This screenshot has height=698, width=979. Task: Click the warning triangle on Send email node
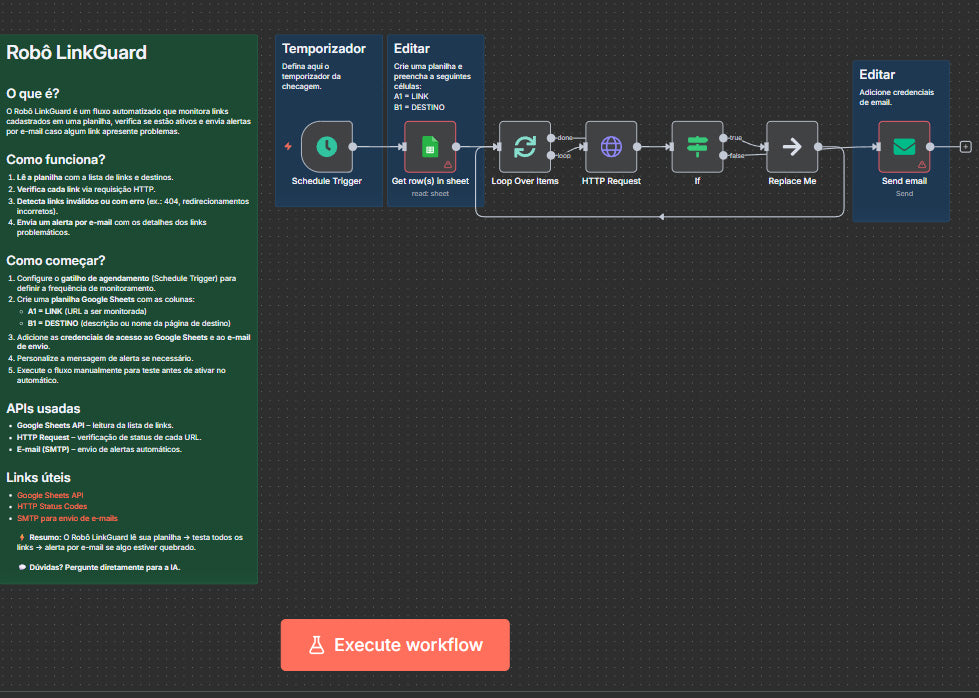coord(922,163)
